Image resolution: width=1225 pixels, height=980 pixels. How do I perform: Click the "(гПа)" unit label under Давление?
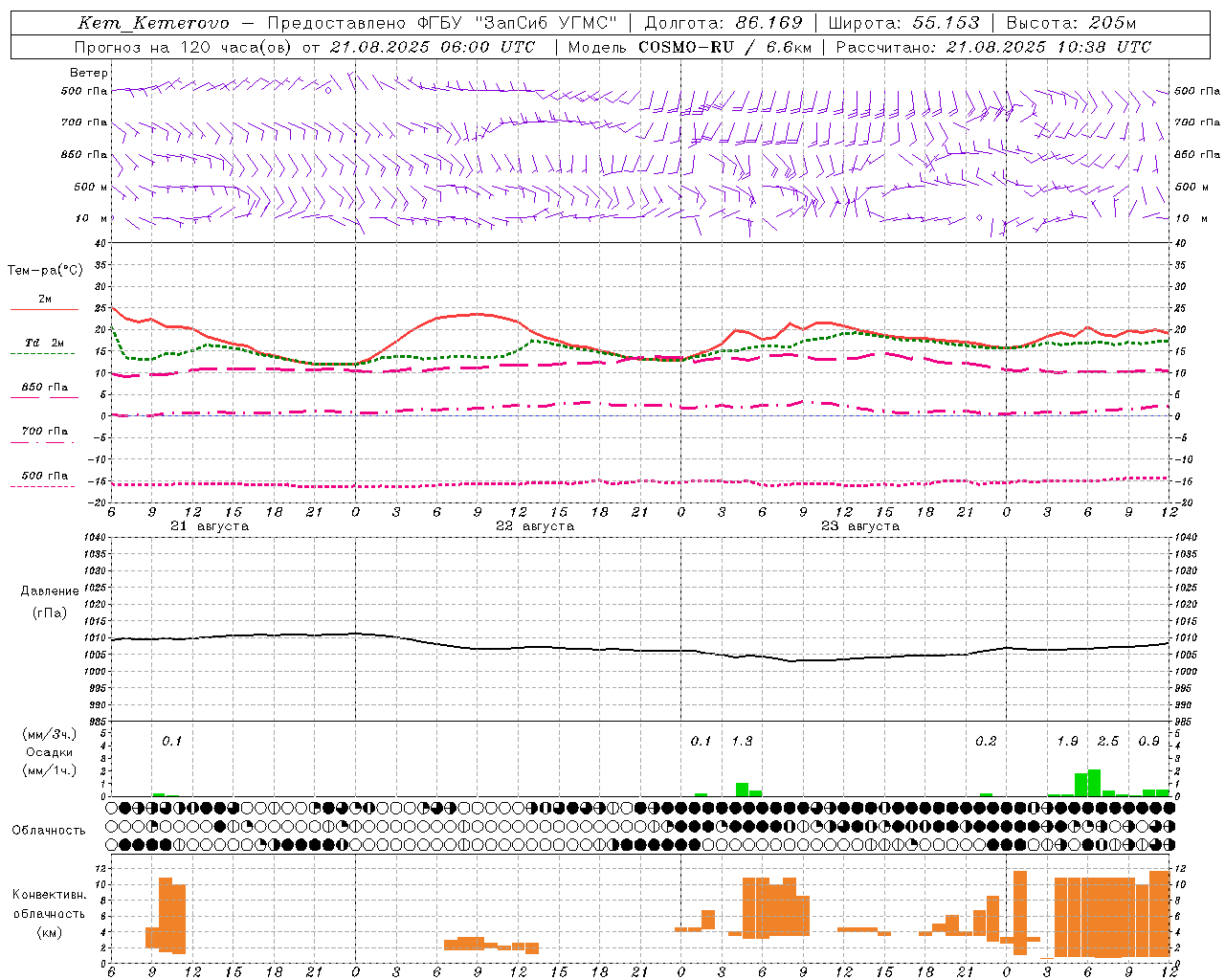click(50, 613)
